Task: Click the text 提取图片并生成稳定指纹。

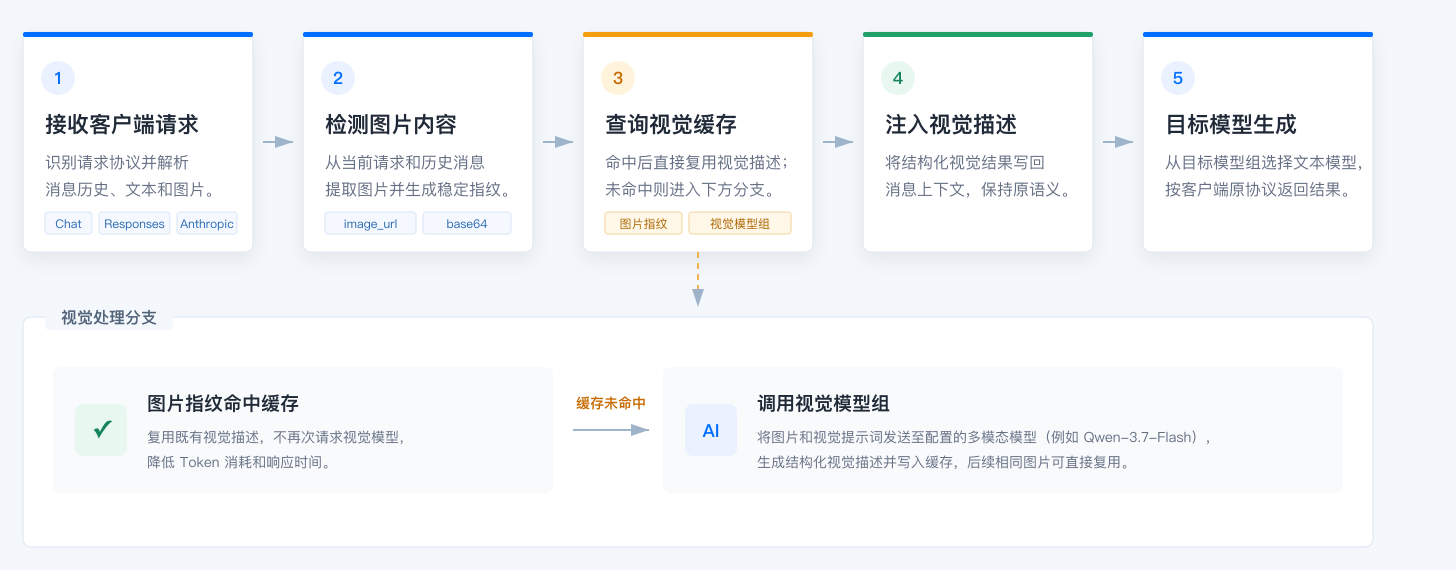Action: tap(419, 189)
